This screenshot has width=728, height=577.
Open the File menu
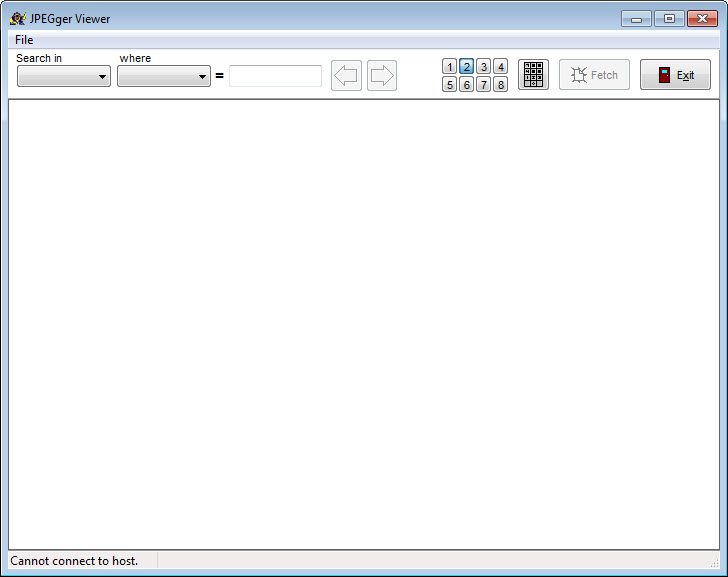pyautogui.click(x=24, y=40)
